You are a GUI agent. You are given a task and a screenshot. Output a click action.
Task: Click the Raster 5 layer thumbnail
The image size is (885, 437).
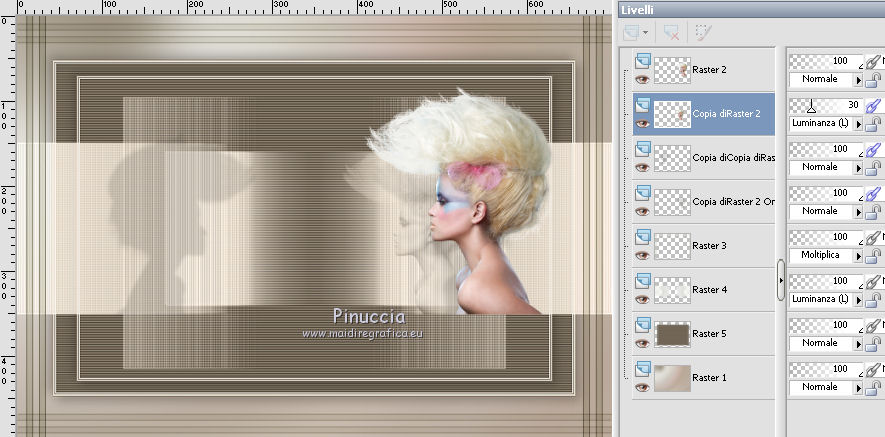pos(672,334)
